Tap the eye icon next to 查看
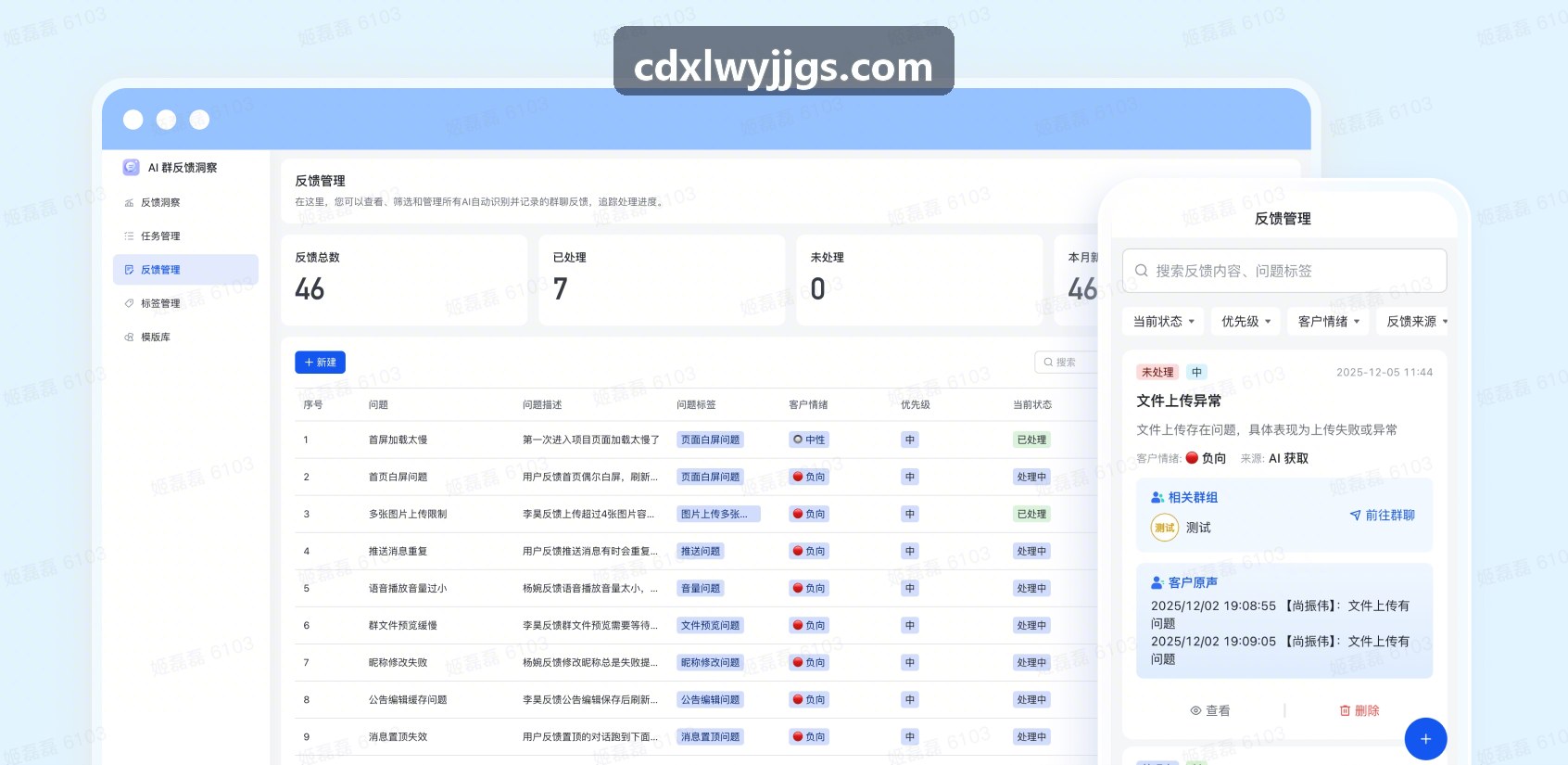The height and width of the screenshot is (765, 1568). pyautogui.click(x=1195, y=711)
